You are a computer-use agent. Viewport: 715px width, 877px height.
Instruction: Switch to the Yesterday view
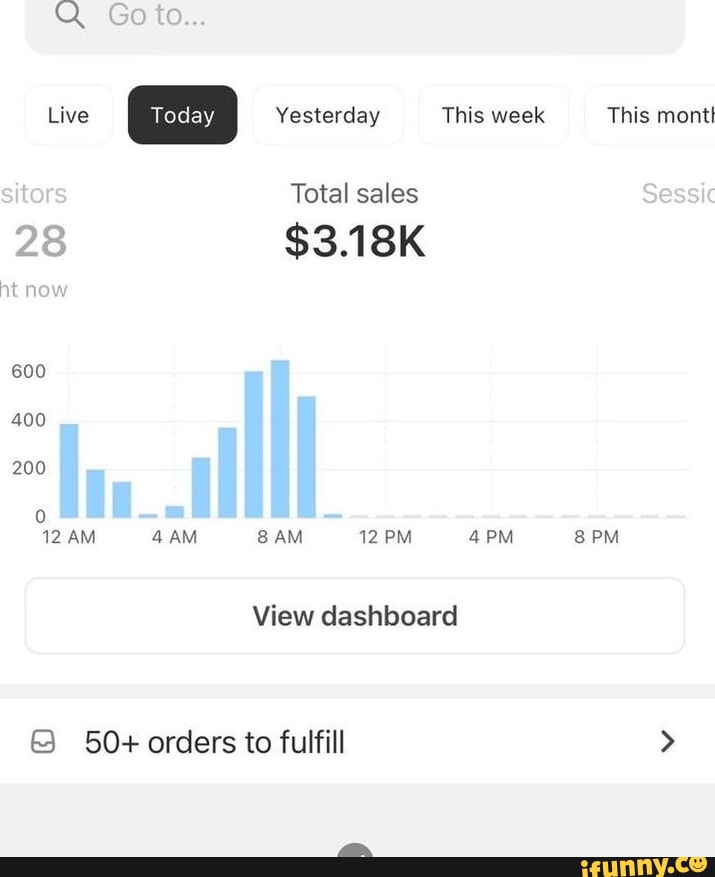(328, 115)
